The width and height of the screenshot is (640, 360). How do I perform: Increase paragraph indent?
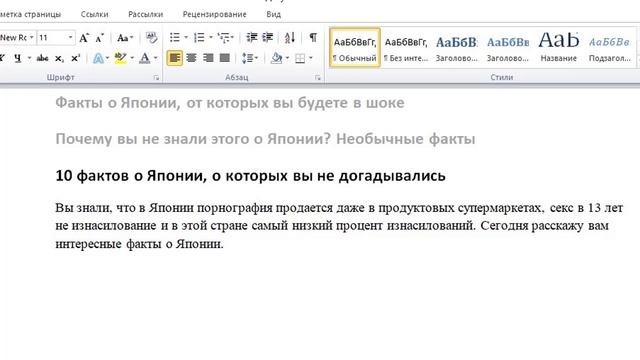pyautogui.click(x=268, y=38)
